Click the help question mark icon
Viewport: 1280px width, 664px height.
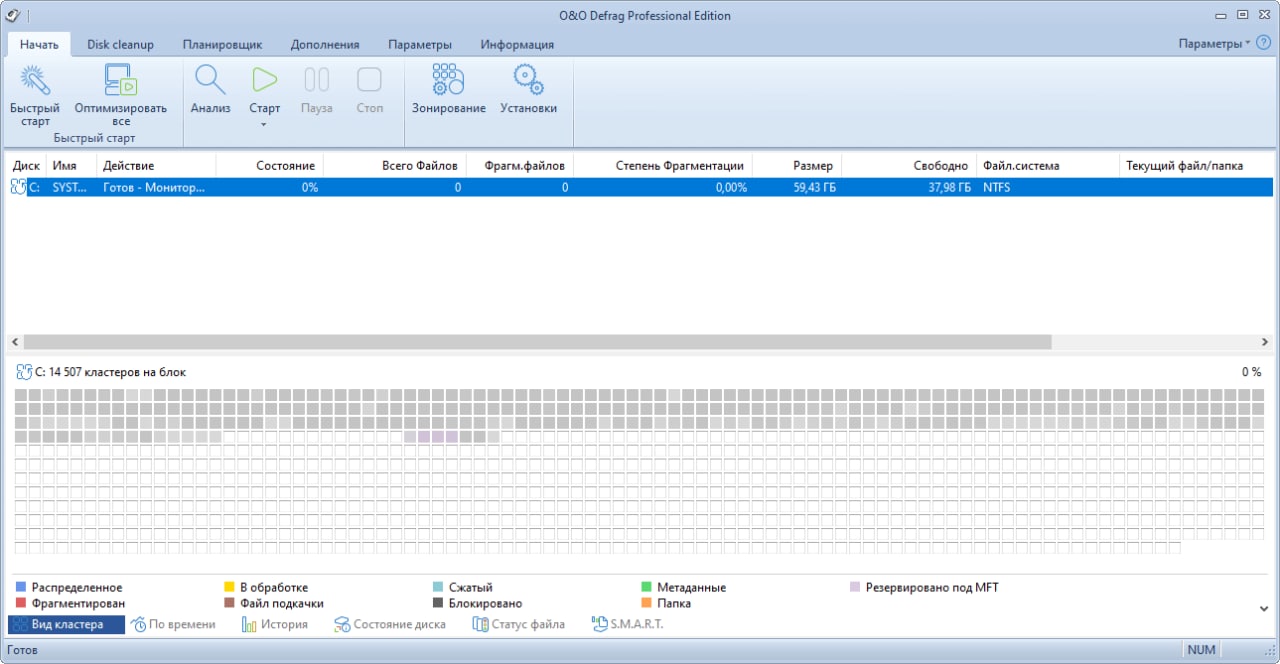point(1263,44)
